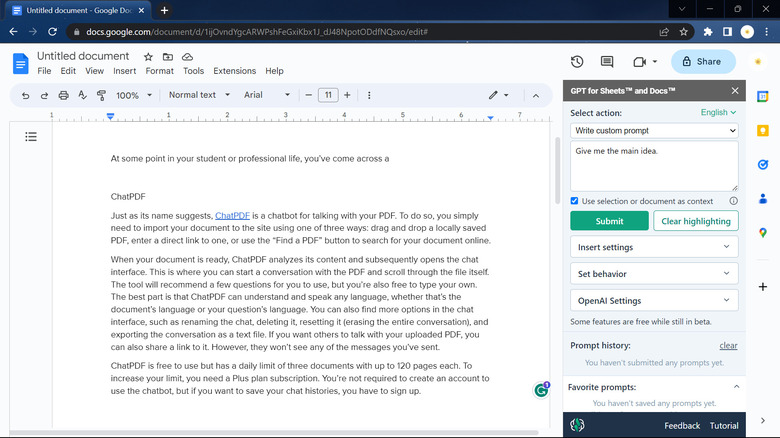Expand the Set behavior section
780x438 pixels.
(x=654, y=273)
